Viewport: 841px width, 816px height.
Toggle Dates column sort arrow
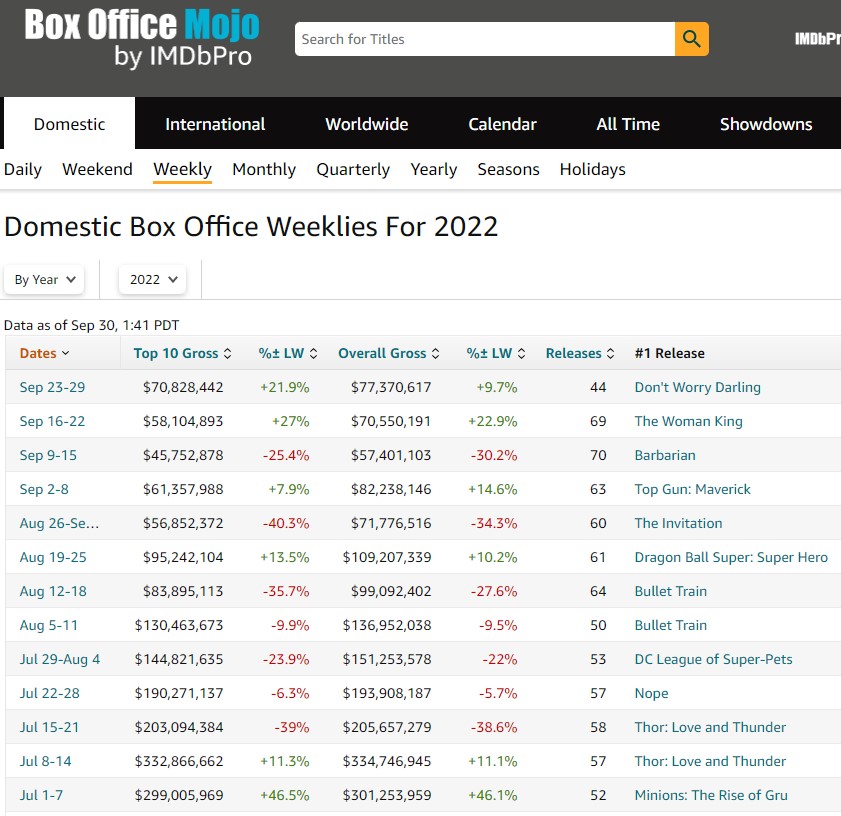click(x=66, y=353)
